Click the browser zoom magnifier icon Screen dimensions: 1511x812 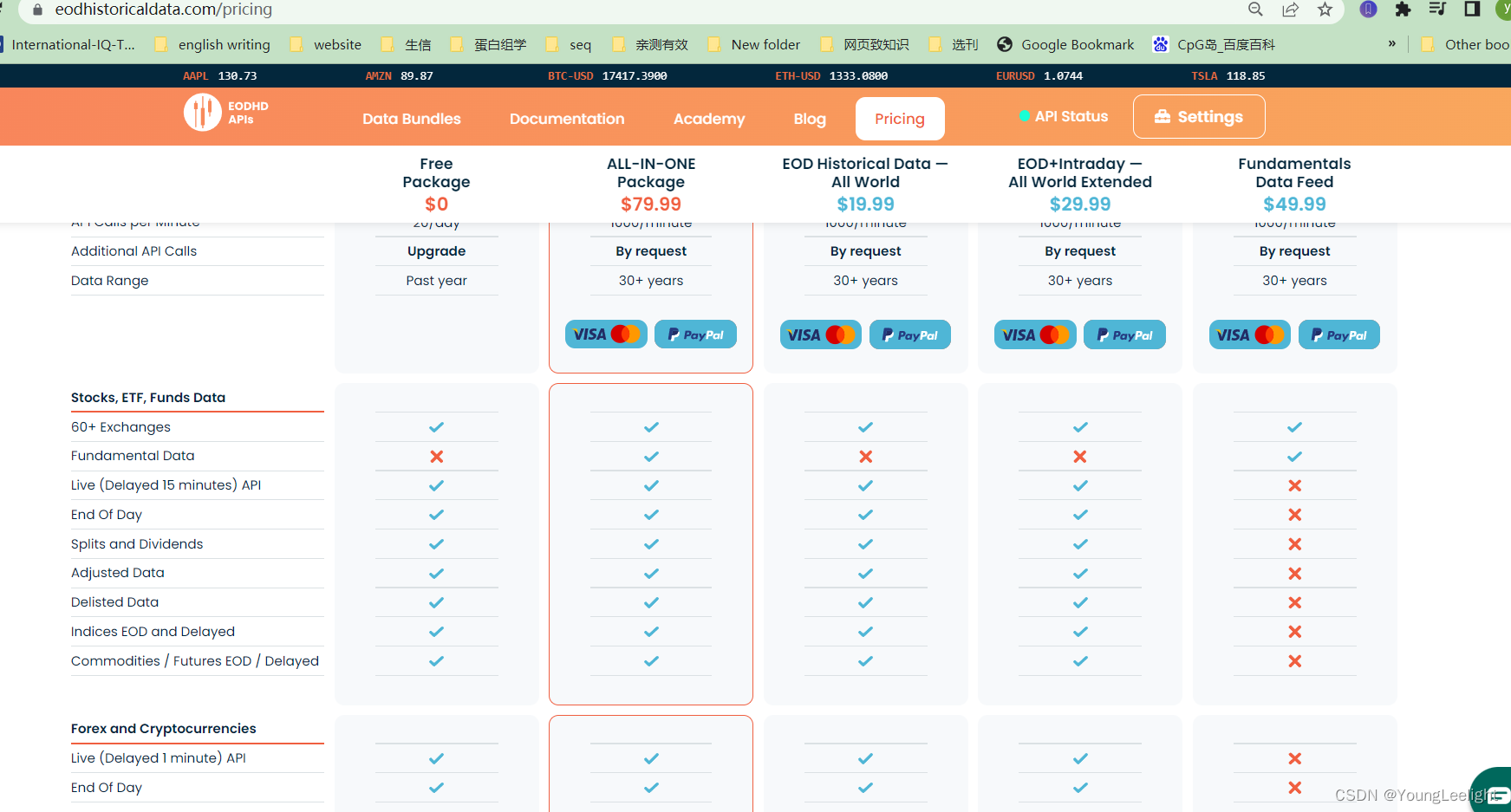pyautogui.click(x=1255, y=10)
